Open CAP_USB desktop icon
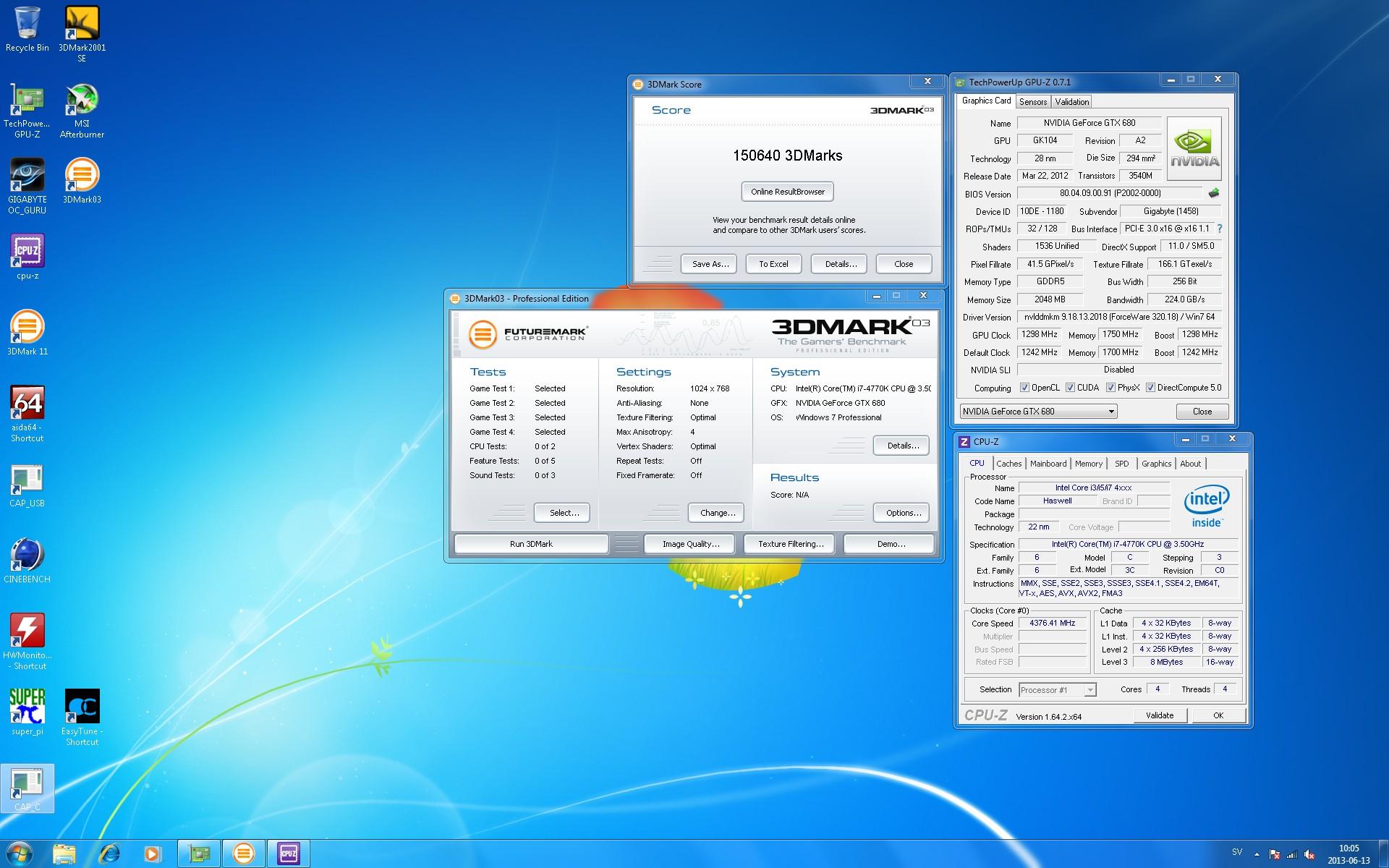1389x868 pixels. pos(27,485)
